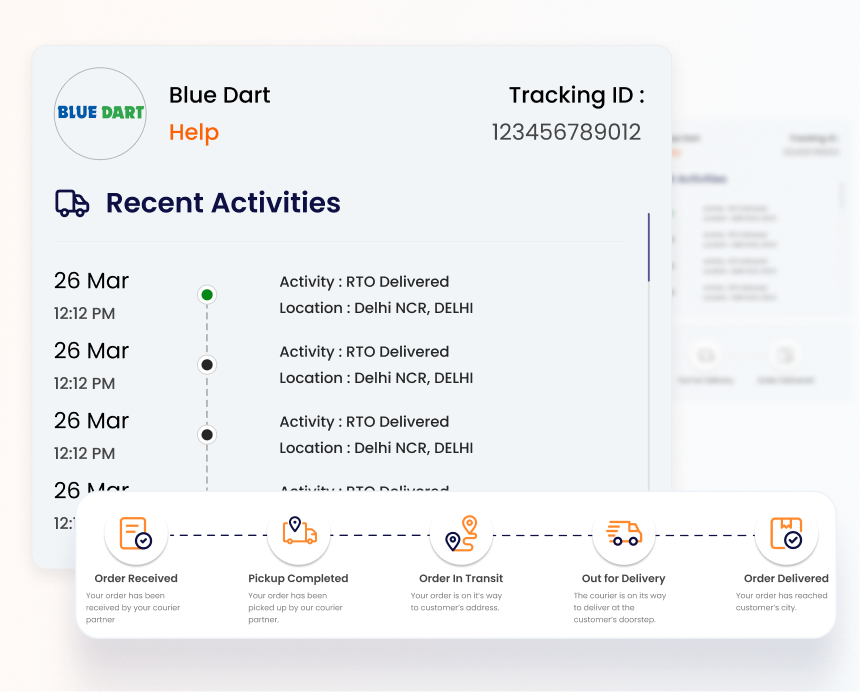Click the Recent Activities heading
Screen dimensions: 860x692
[223, 203]
